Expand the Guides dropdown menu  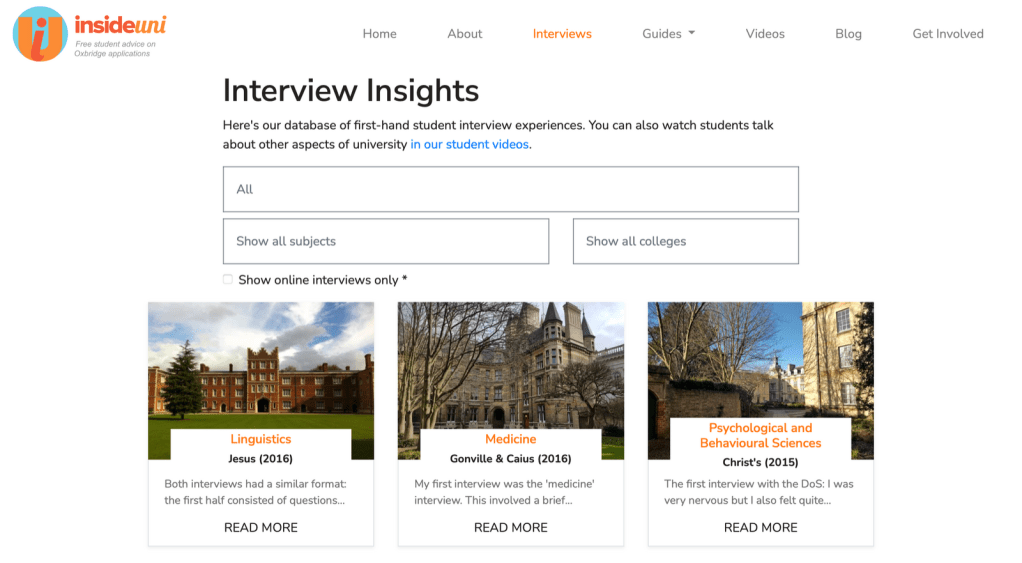[668, 34]
